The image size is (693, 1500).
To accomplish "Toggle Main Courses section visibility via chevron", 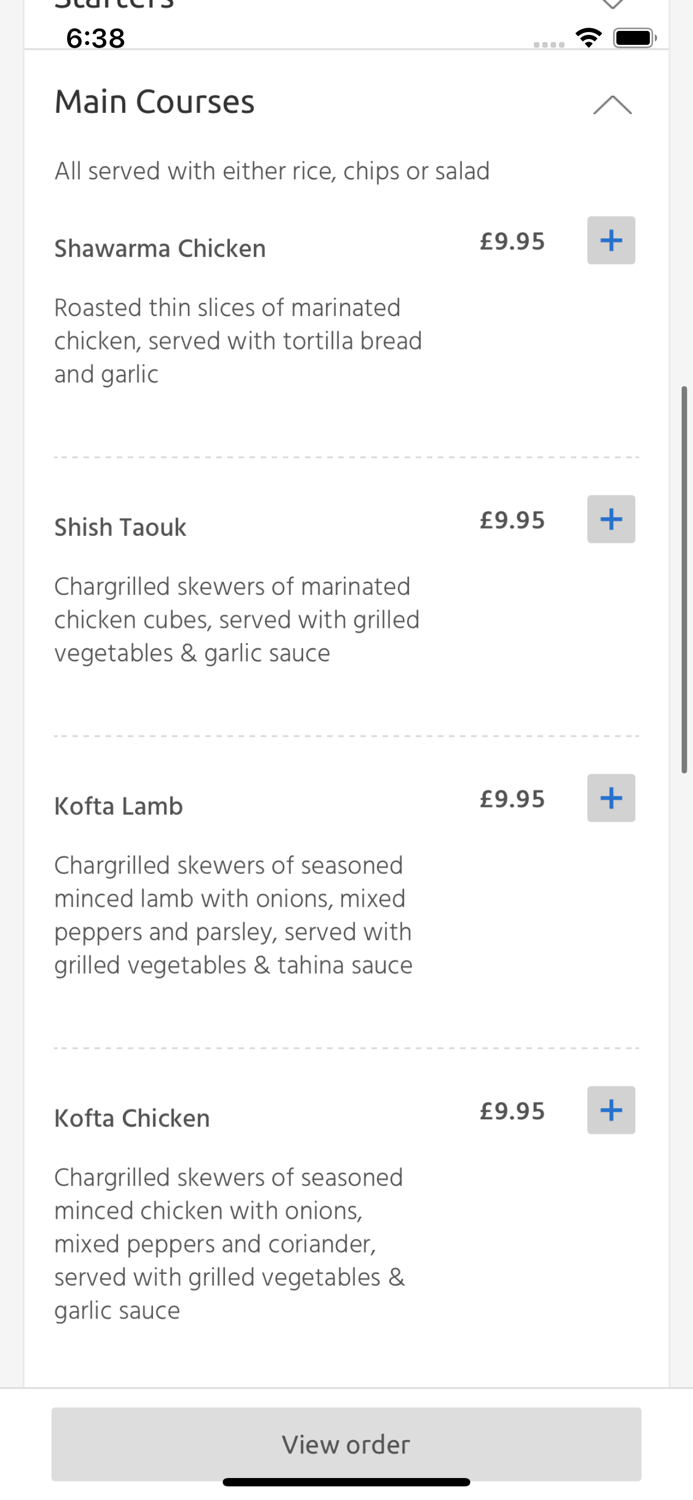I will pos(611,104).
